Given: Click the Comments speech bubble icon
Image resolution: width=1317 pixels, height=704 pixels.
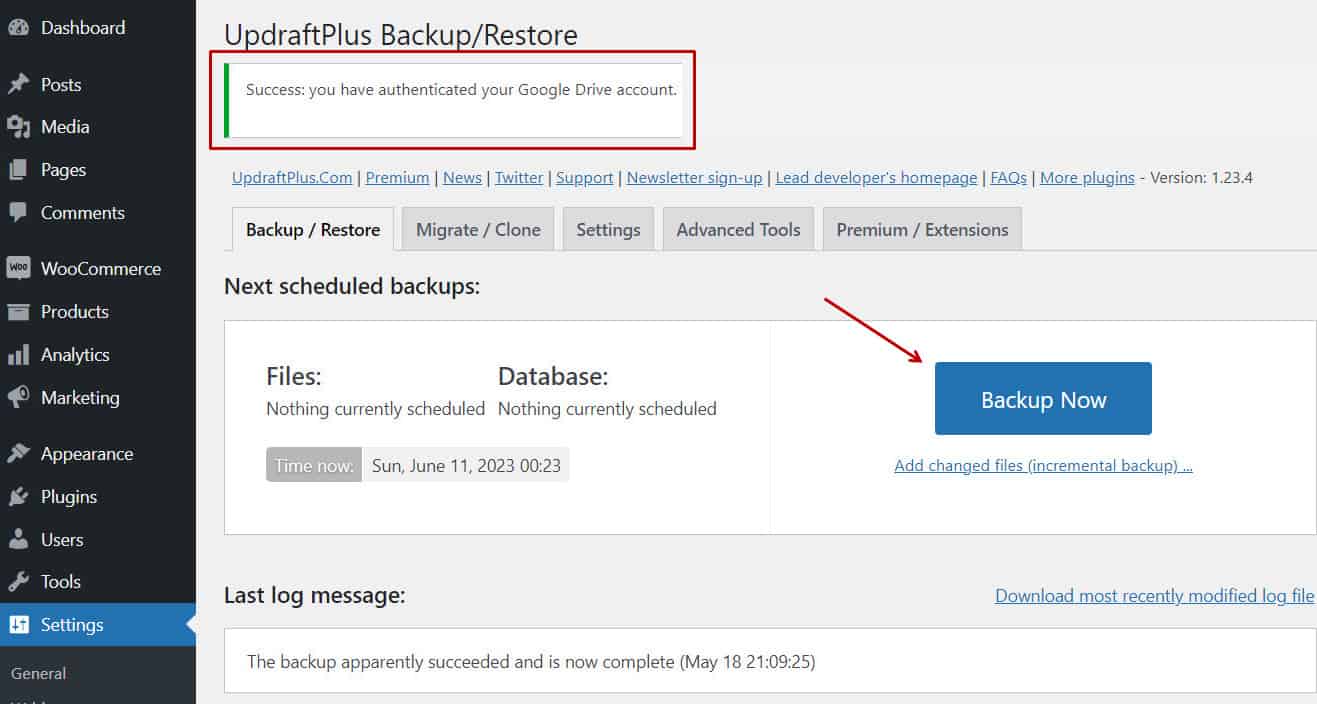Looking at the screenshot, I should (x=18, y=213).
